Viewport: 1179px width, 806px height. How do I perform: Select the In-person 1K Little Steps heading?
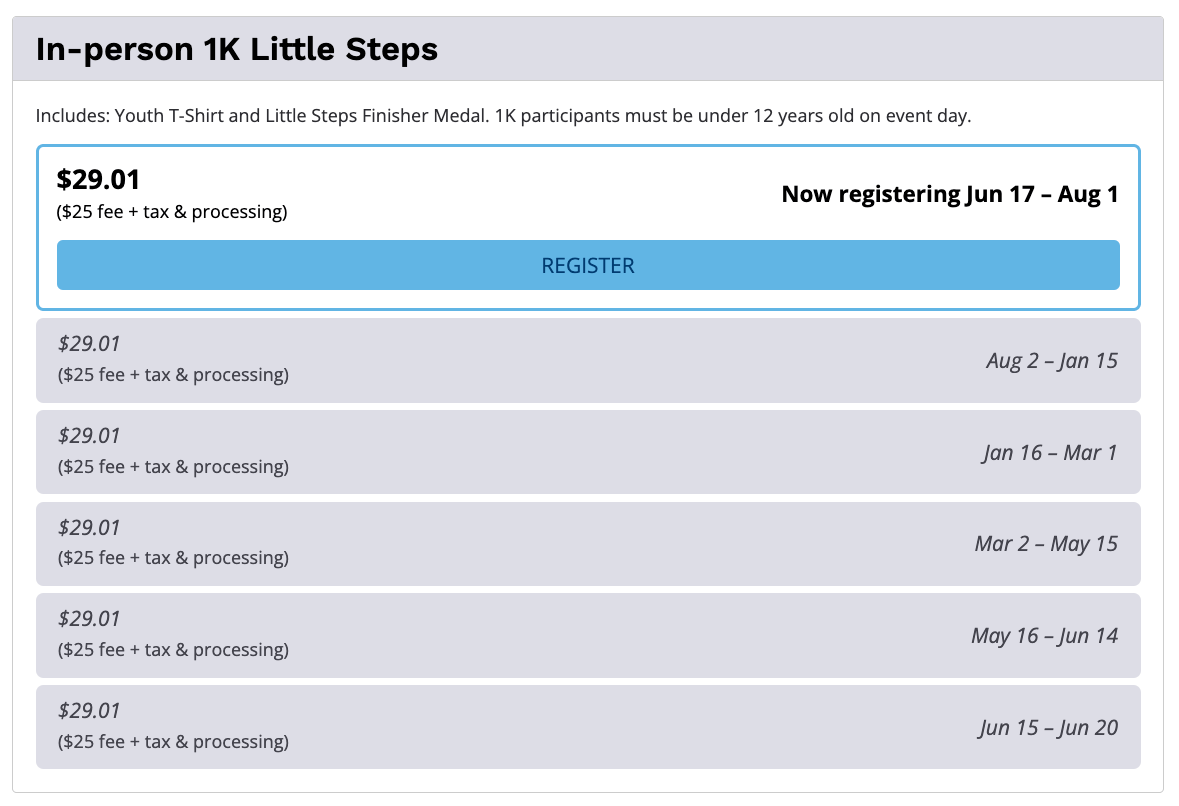[237, 50]
